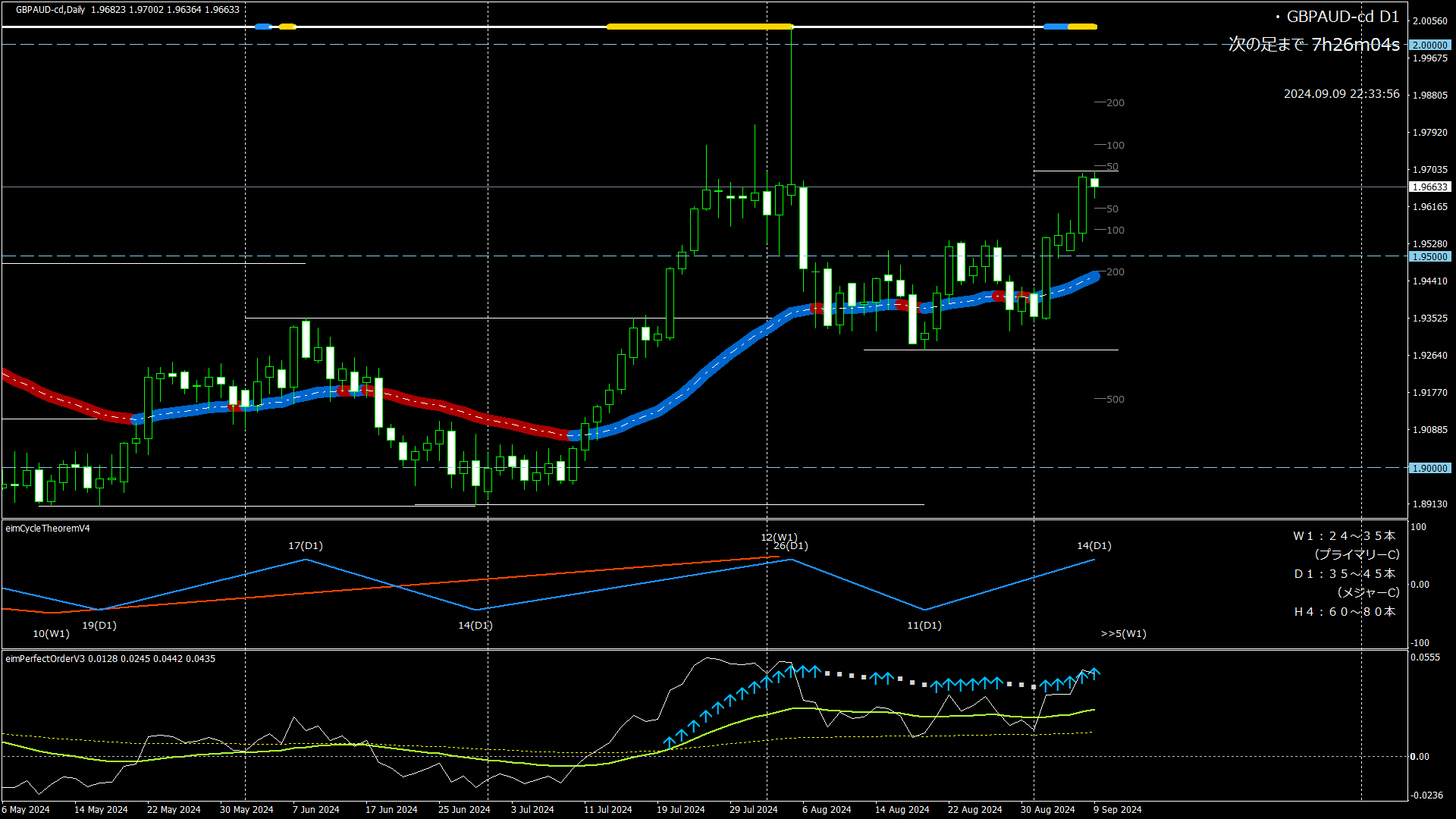Select the 17(D1) cycle peak marker

coord(305,546)
